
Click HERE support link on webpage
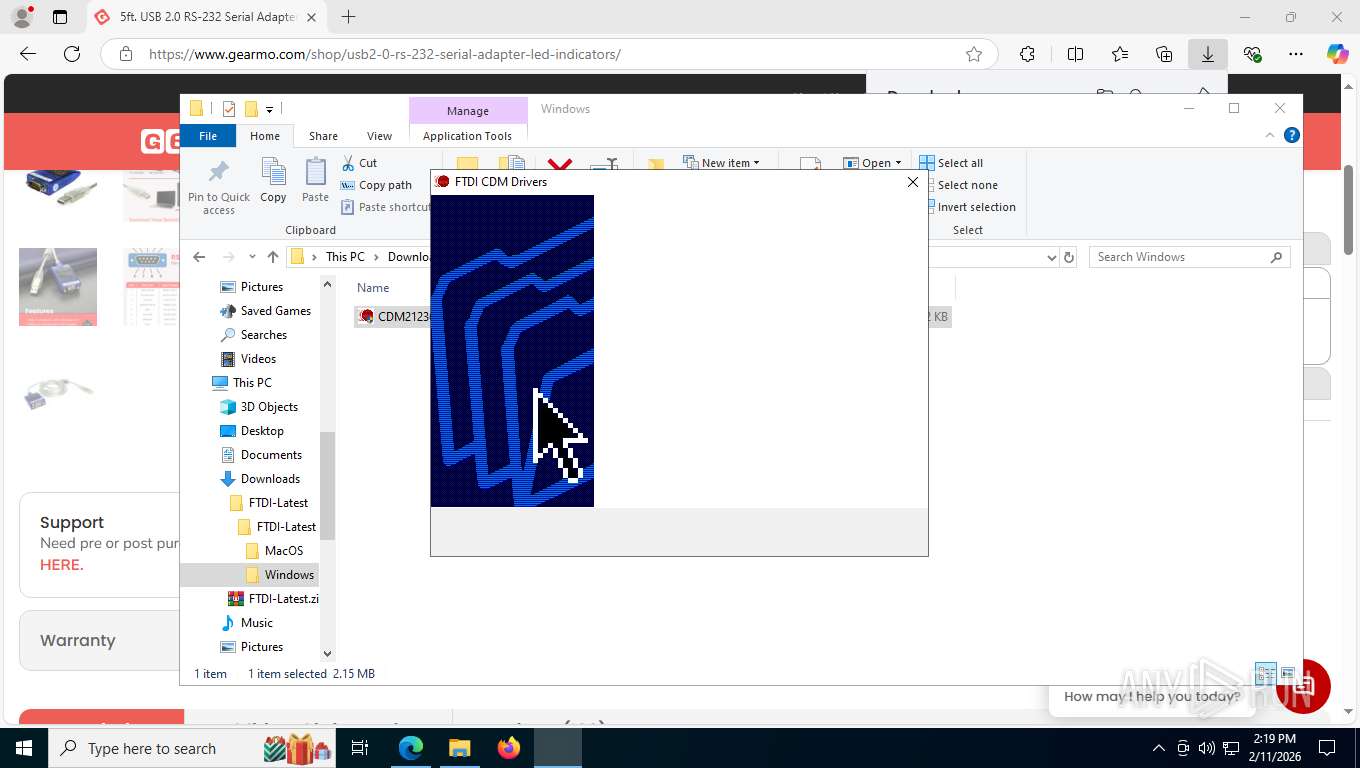point(61,564)
